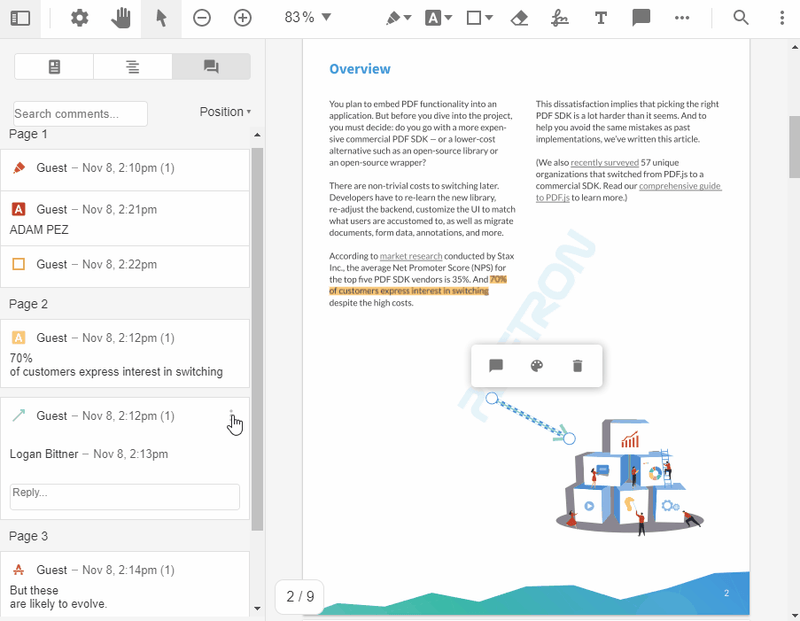Click the Page 3 section header
800x621 pixels.
click(29, 536)
